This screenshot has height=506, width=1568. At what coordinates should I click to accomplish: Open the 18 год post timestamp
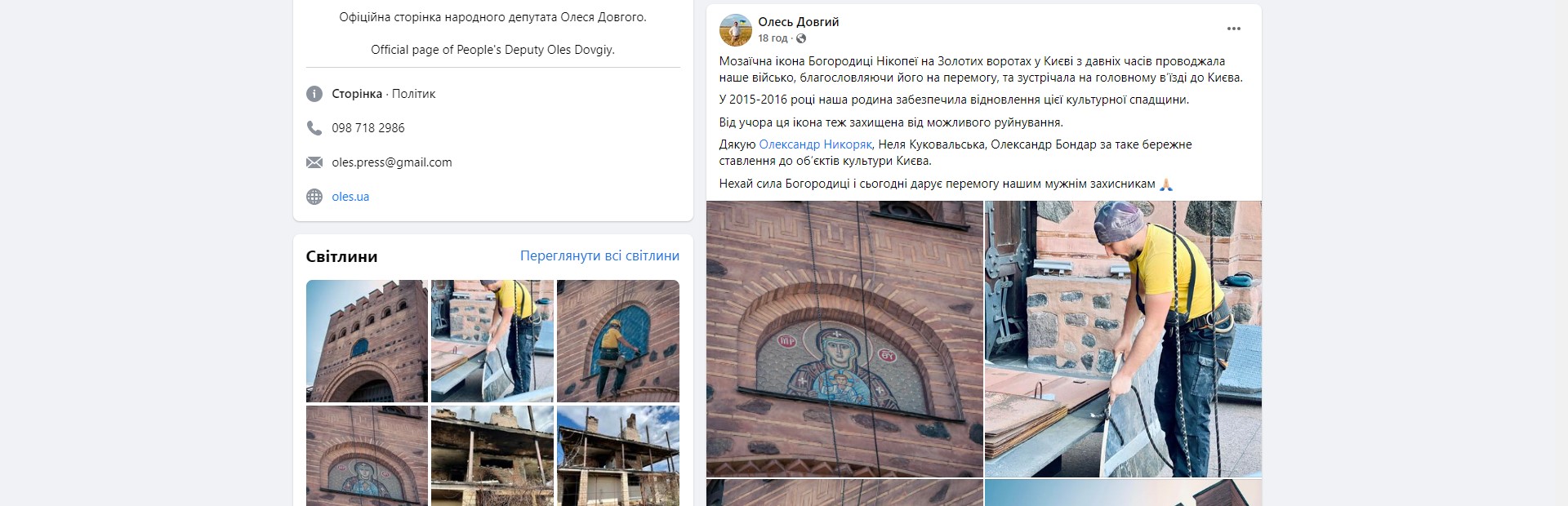(773, 38)
